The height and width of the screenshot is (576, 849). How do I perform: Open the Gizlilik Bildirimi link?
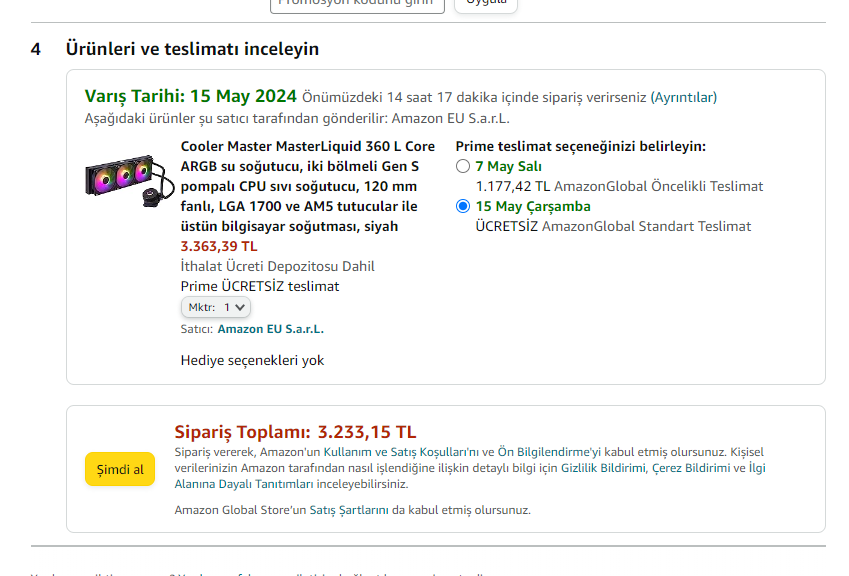[603, 468]
